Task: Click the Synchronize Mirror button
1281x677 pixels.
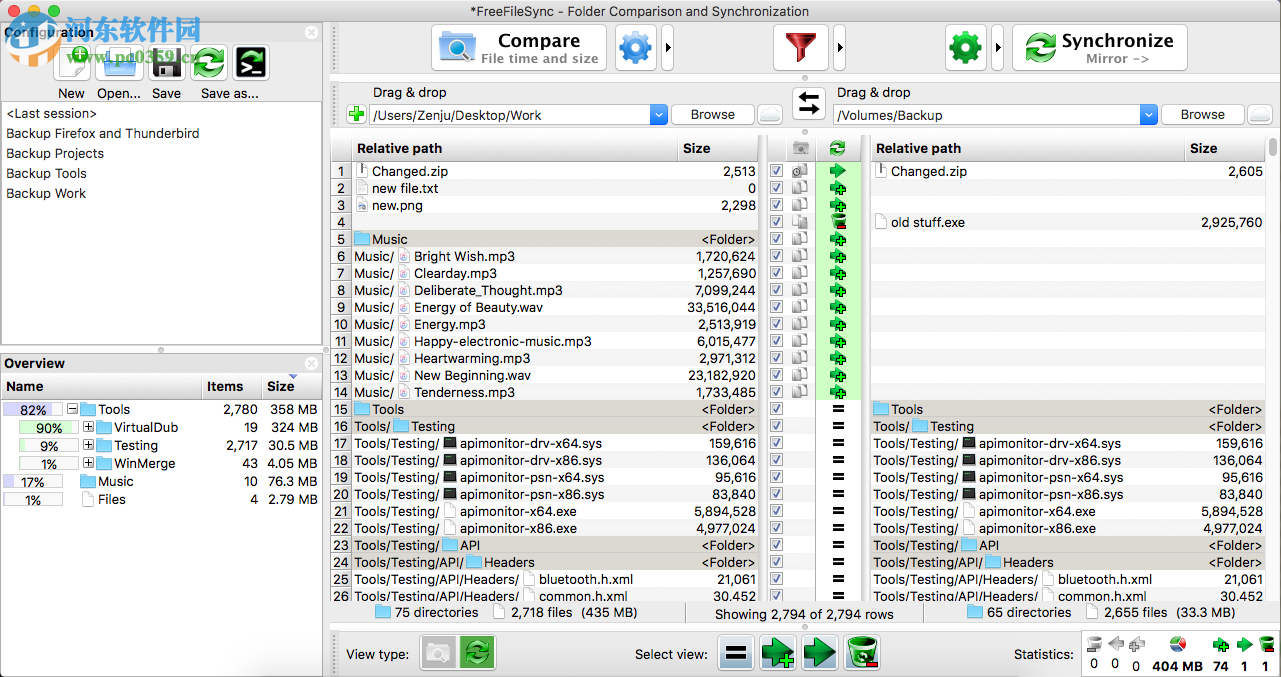Action: click(1100, 47)
